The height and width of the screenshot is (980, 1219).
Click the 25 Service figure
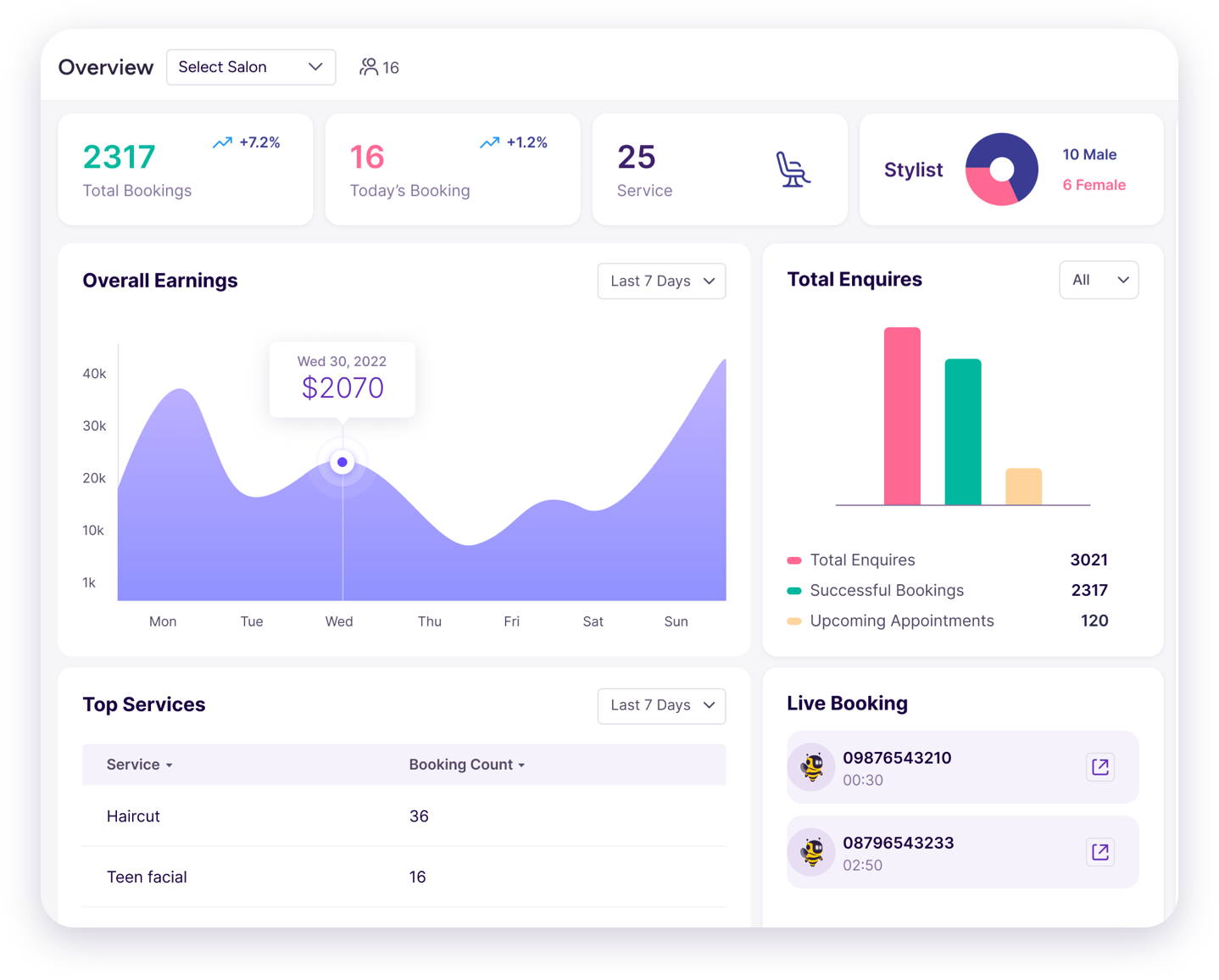[x=637, y=157]
